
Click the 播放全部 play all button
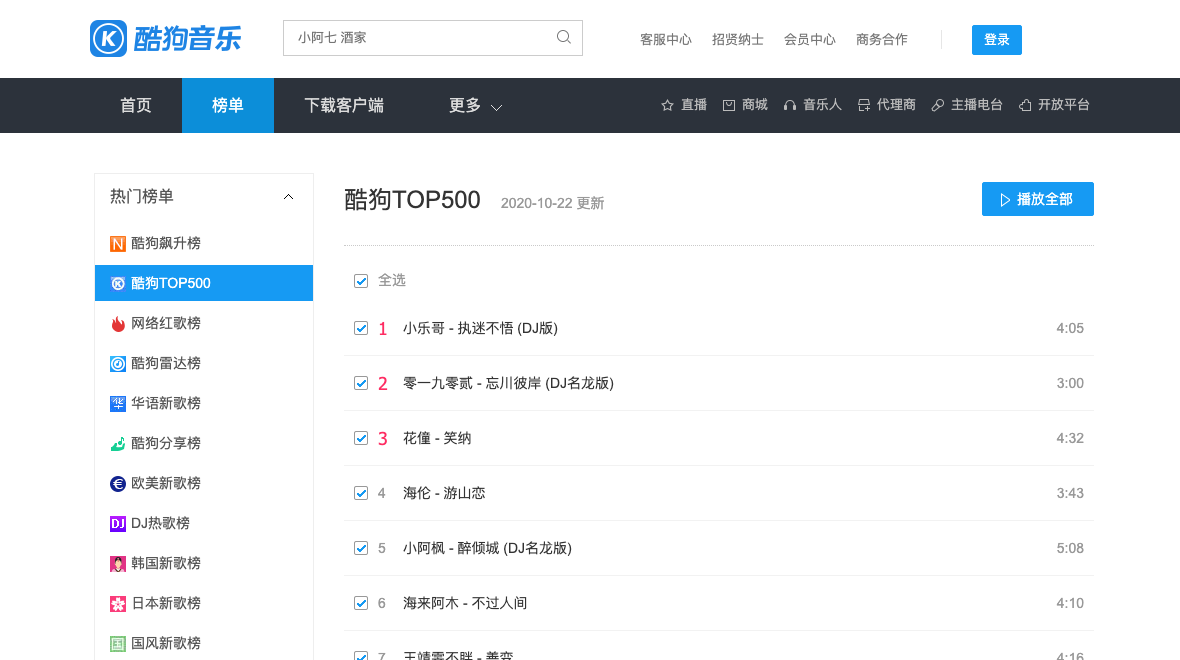click(x=1038, y=199)
